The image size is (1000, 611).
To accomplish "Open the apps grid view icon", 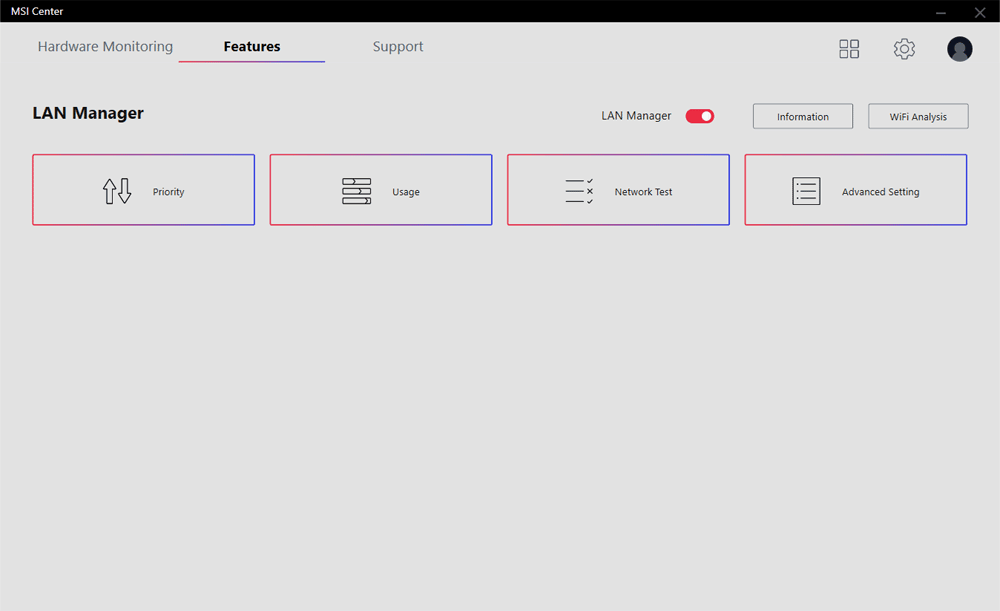I will point(849,49).
